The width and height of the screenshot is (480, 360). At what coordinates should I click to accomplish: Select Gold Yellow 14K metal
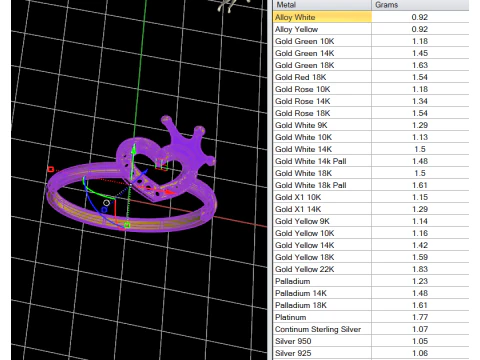pos(322,245)
